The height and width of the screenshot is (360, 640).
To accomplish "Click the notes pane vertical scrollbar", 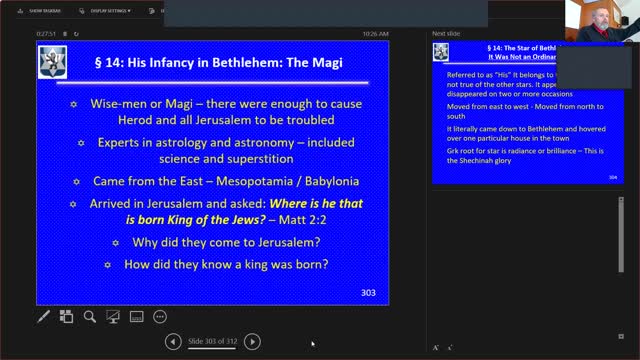I will point(621,237).
